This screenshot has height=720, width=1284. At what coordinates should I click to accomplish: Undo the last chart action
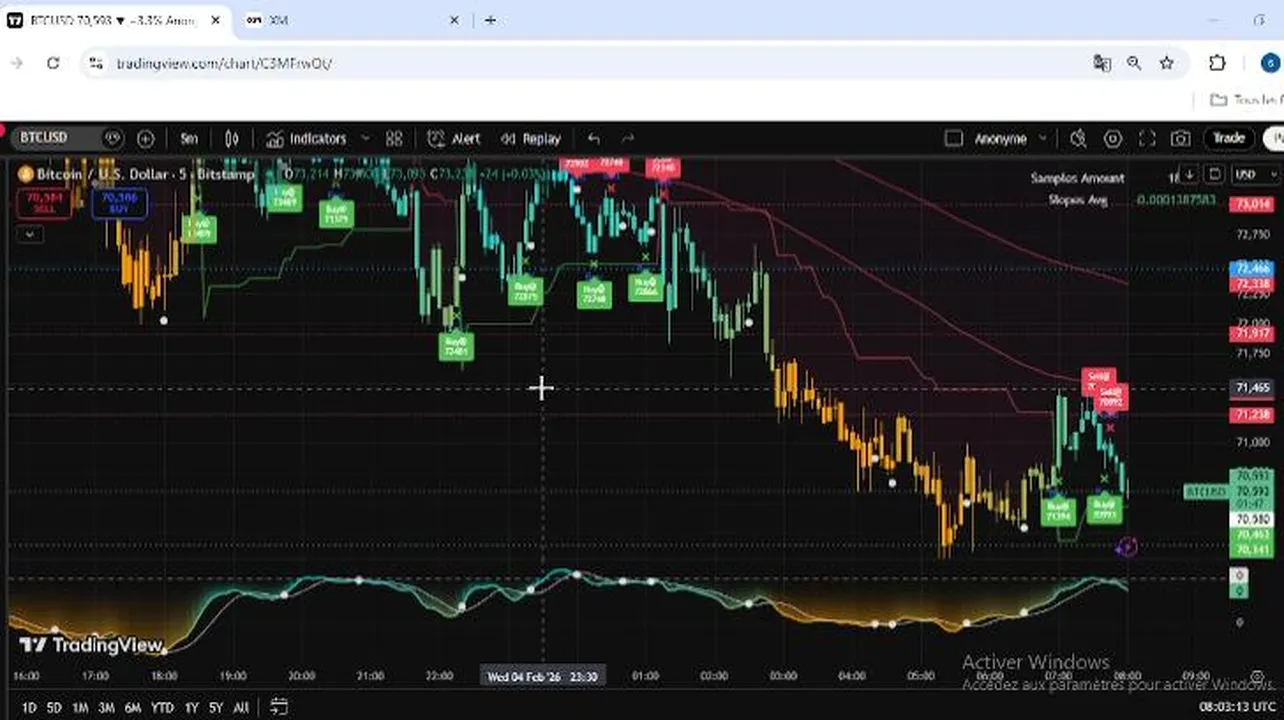pos(594,139)
